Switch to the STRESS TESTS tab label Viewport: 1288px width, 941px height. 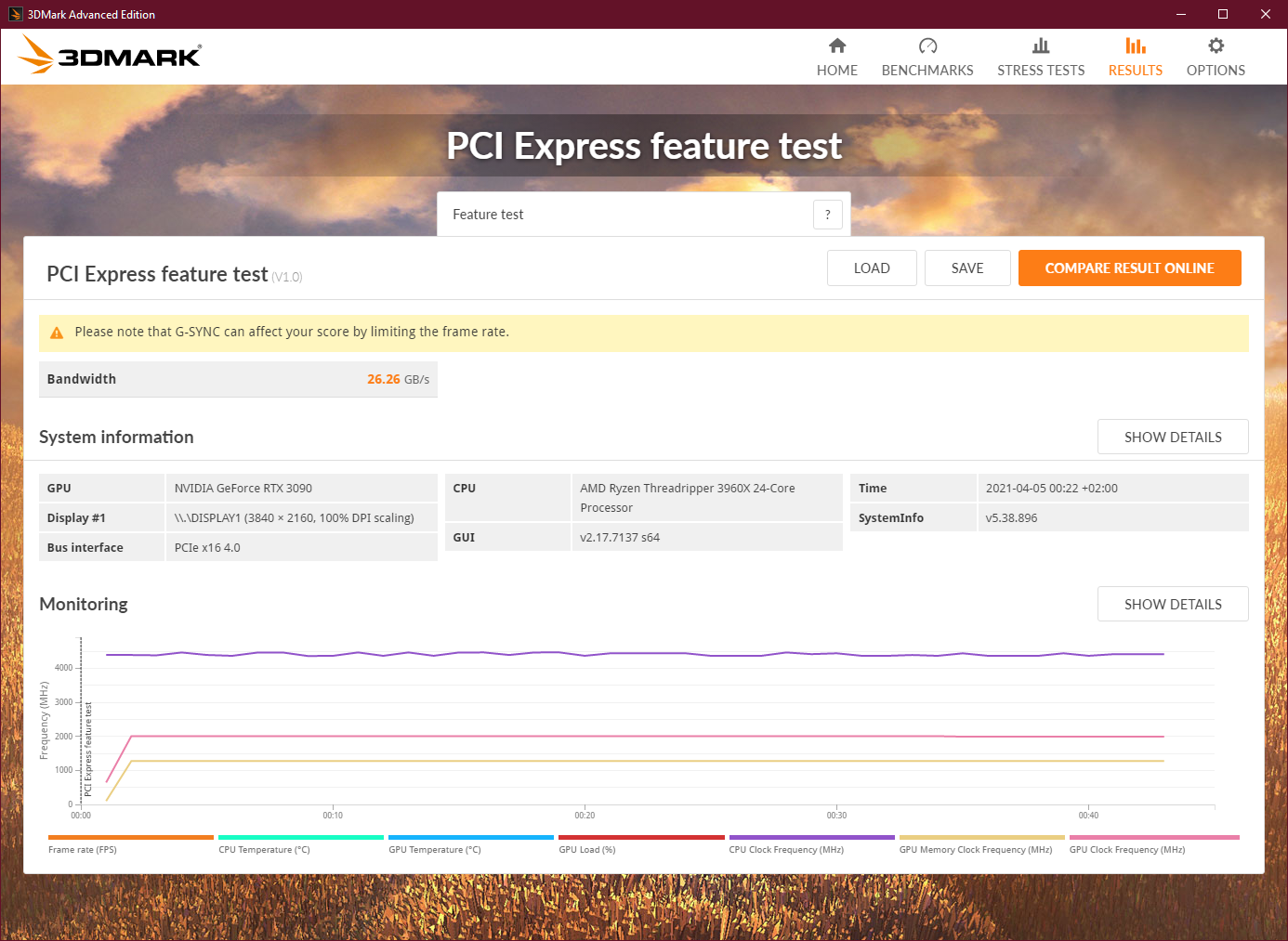1041,71
